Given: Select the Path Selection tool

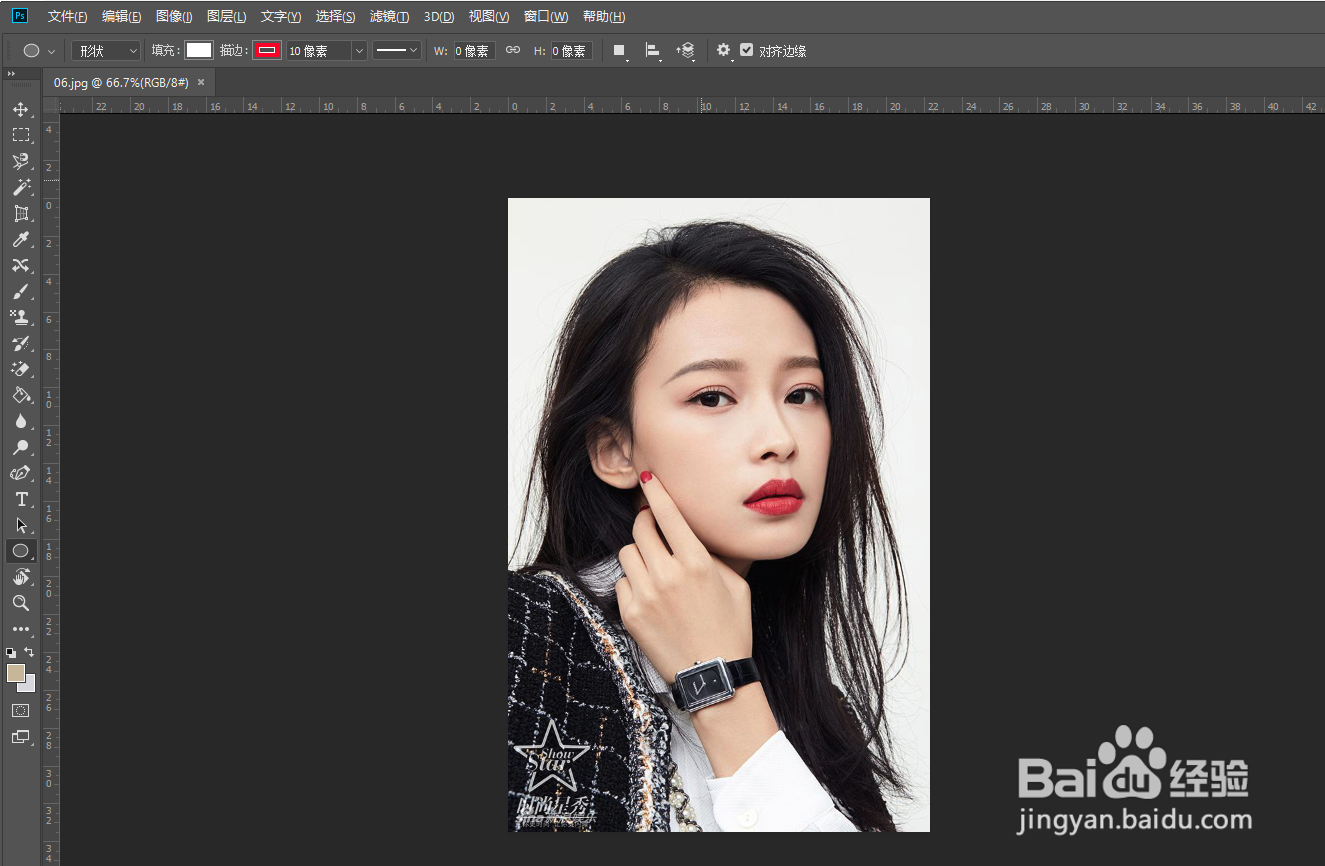Looking at the screenshot, I should click(20, 525).
